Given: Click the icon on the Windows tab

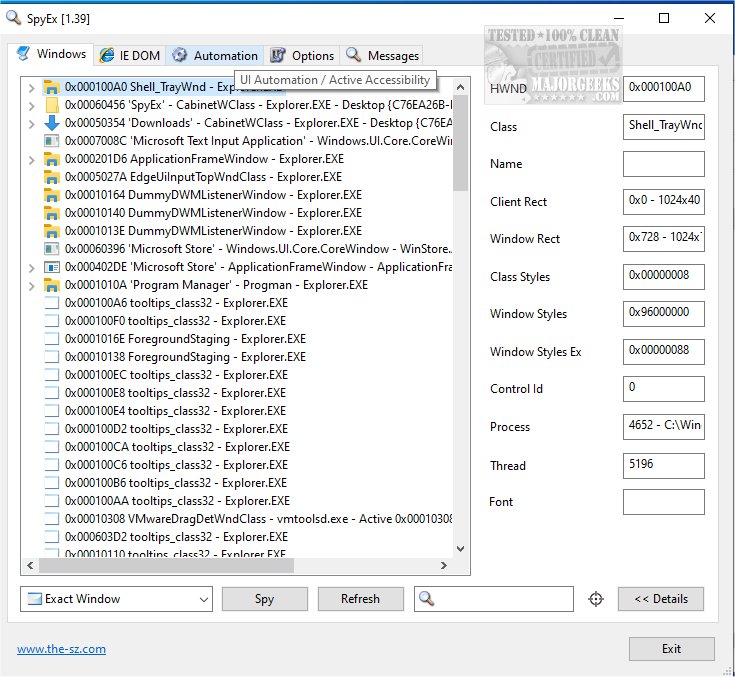Looking at the screenshot, I should point(23,53).
